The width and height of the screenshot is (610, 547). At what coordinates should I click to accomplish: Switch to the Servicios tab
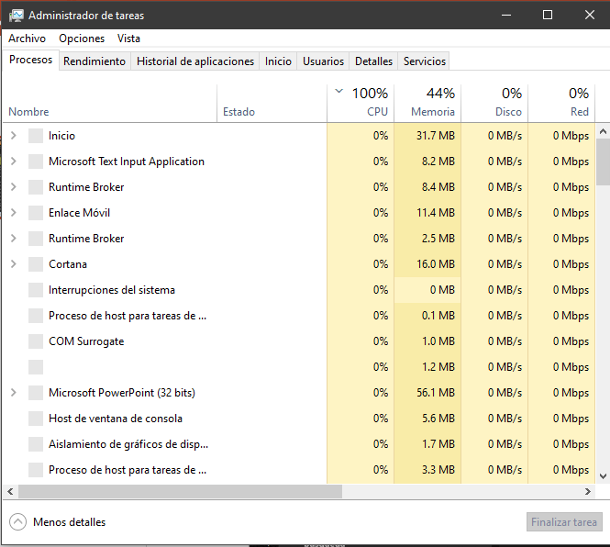[x=424, y=61]
